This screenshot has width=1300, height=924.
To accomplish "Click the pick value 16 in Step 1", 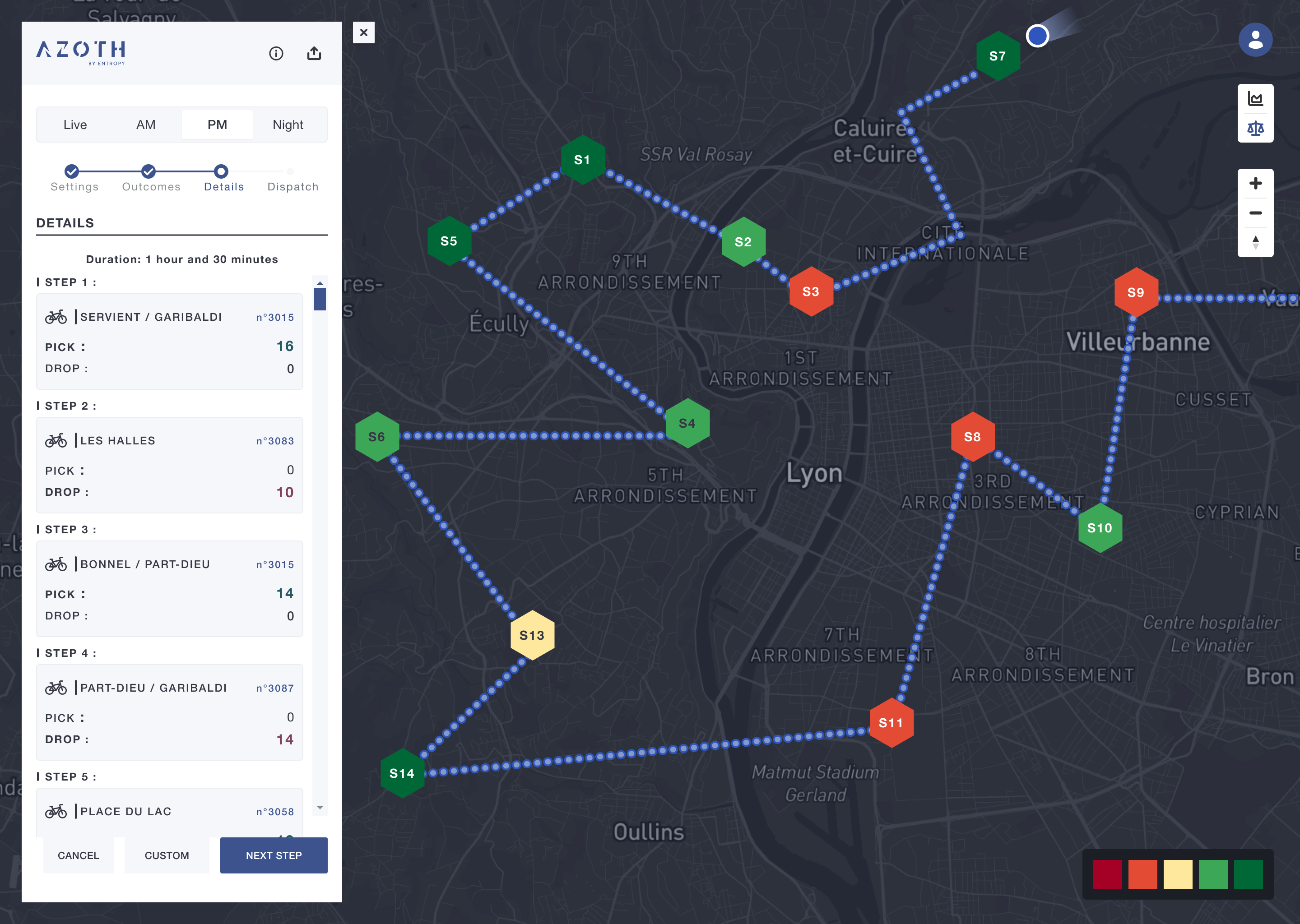I will pos(284,346).
